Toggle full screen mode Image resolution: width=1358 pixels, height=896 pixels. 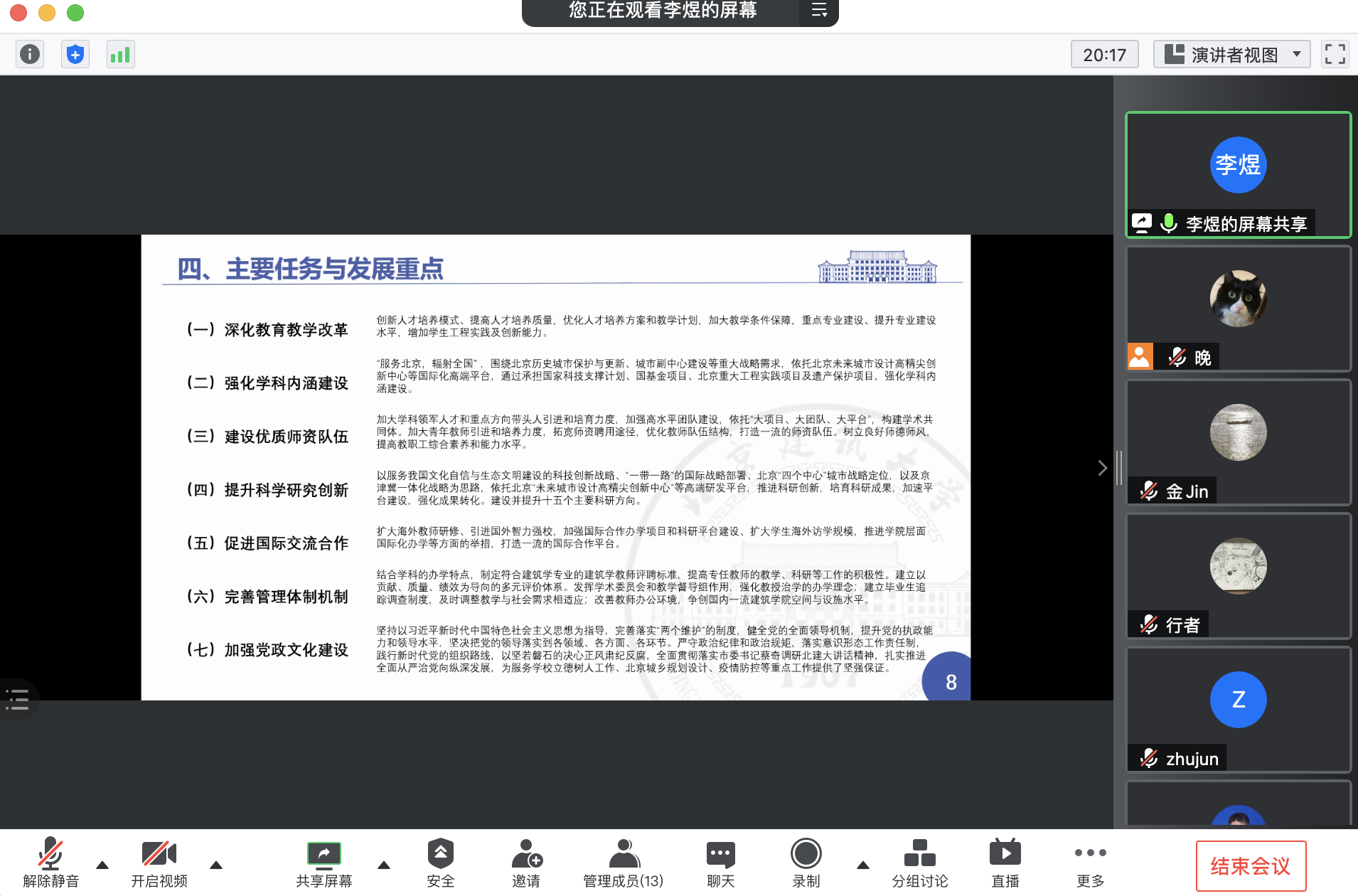click(1335, 54)
